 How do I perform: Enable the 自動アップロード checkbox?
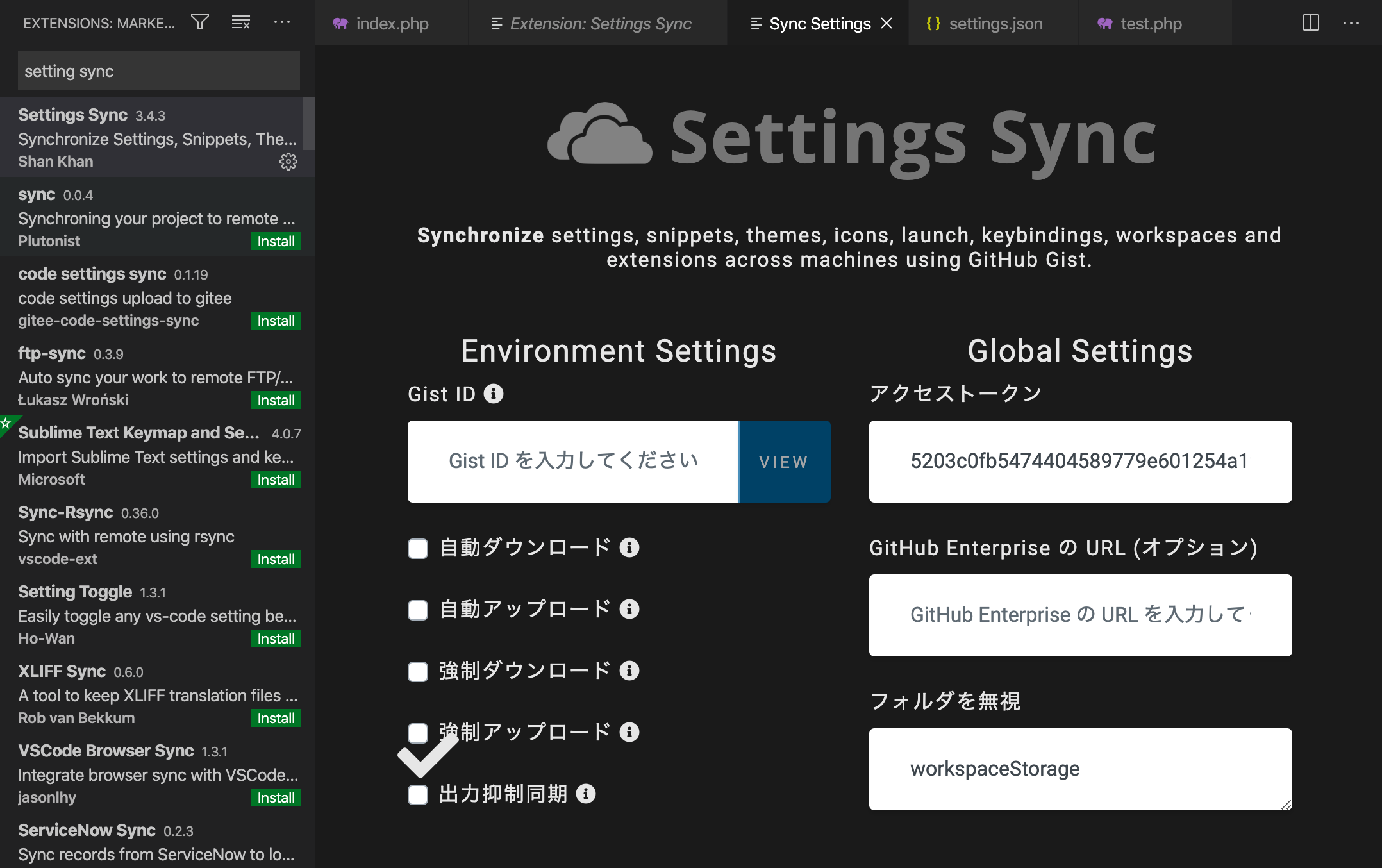click(x=417, y=610)
